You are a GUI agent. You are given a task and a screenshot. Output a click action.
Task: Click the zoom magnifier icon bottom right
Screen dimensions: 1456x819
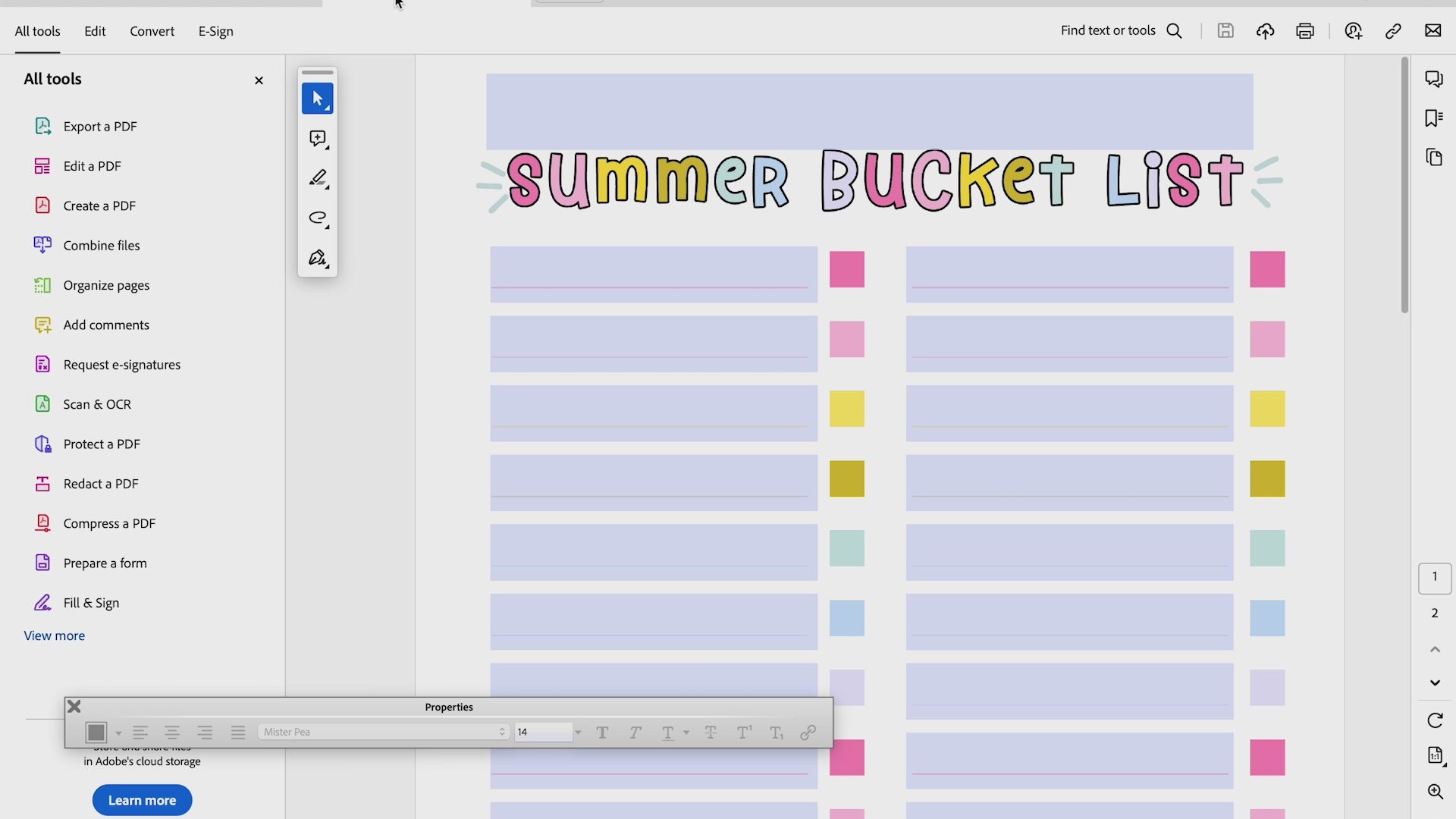1435,792
